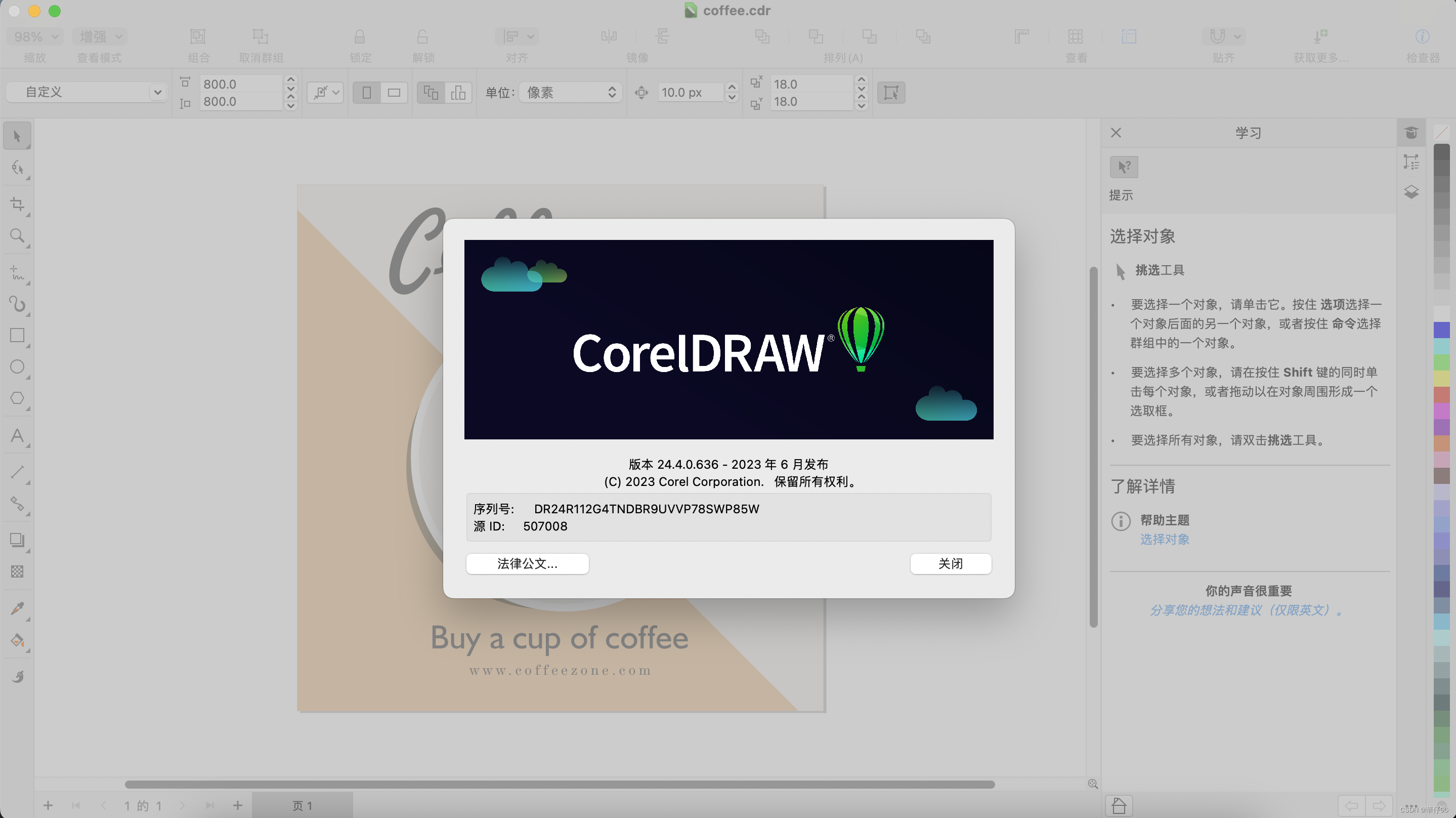Toggle the rulers view icon
This screenshot has height=818, width=1456.
[x=1021, y=37]
